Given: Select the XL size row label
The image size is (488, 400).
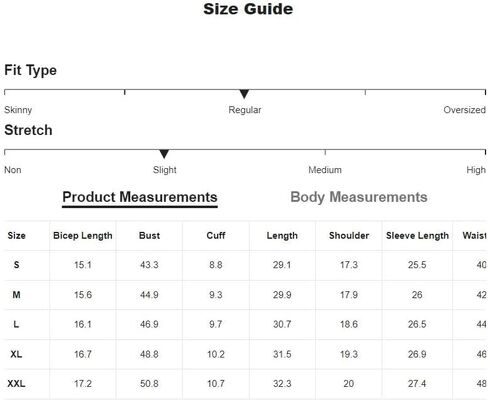Looking at the screenshot, I should 16,354.
